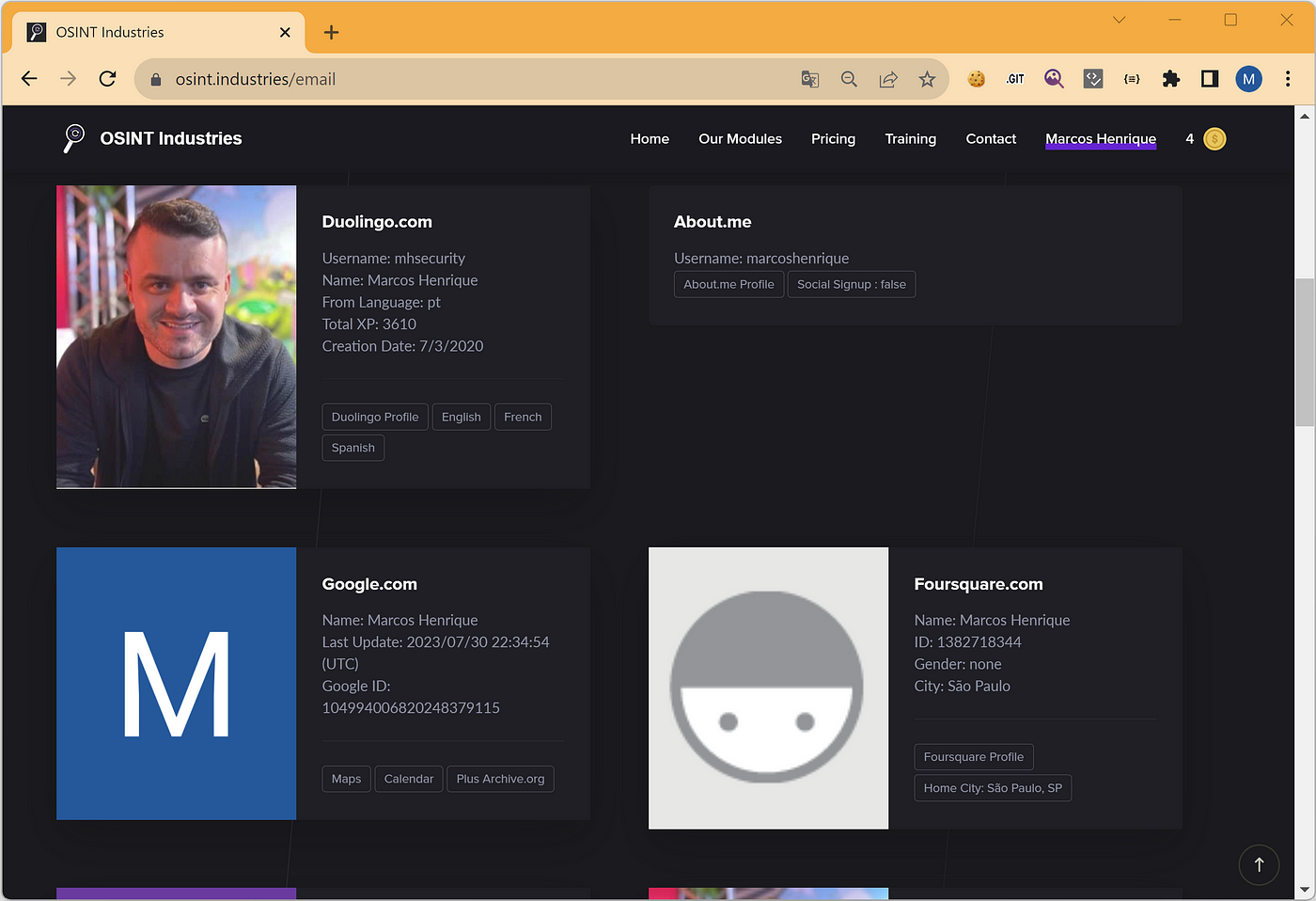Open the Foursquare Profile link
Image resolution: width=1316 pixels, height=901 pixels.
click(x=974, y=757)
